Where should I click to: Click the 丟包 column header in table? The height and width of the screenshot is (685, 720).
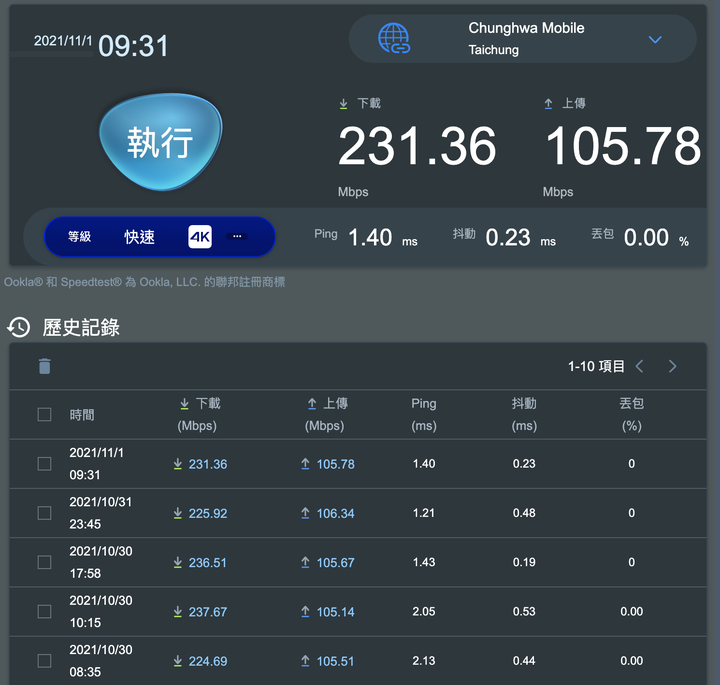click(632, 415)
